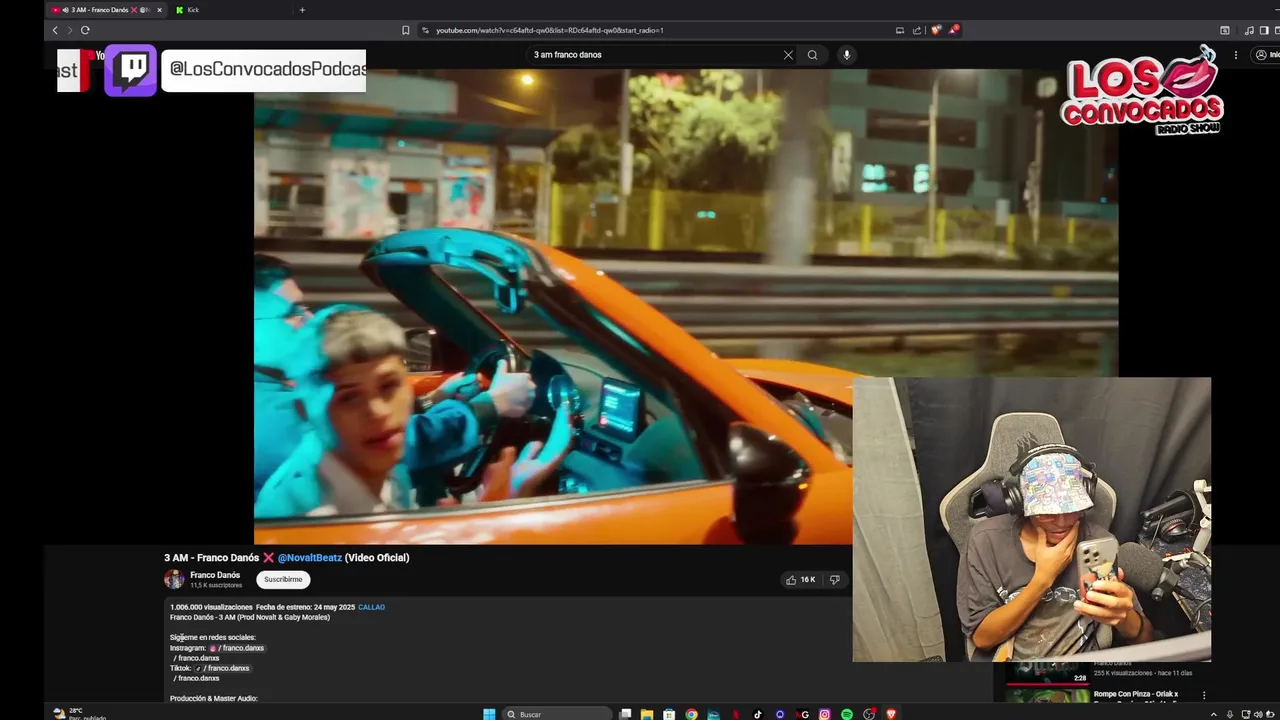Open Instagram from the taskbar
Image resolution: width=1280 pixels, height=720 pixels.
[825, 714]
